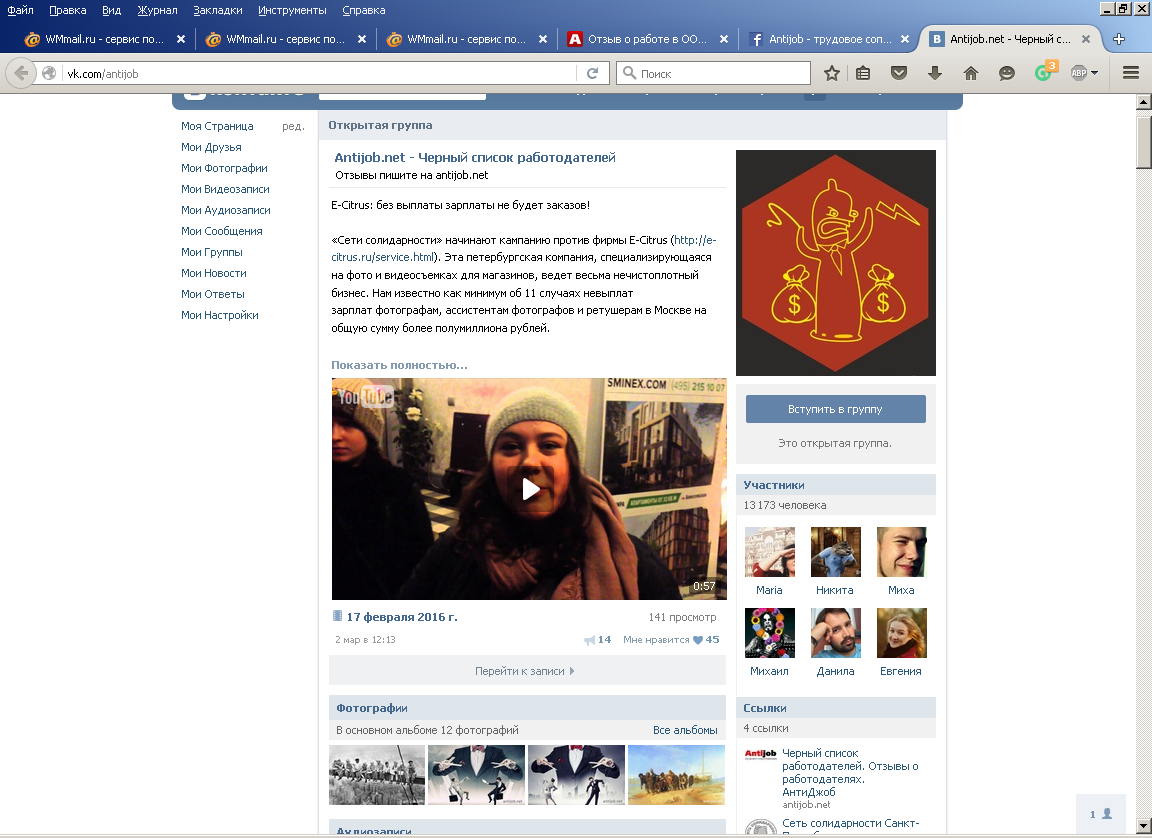Click the page scrollbar down arrow
Screen dimensions: 1152x838
click(x=1143, y=825)
